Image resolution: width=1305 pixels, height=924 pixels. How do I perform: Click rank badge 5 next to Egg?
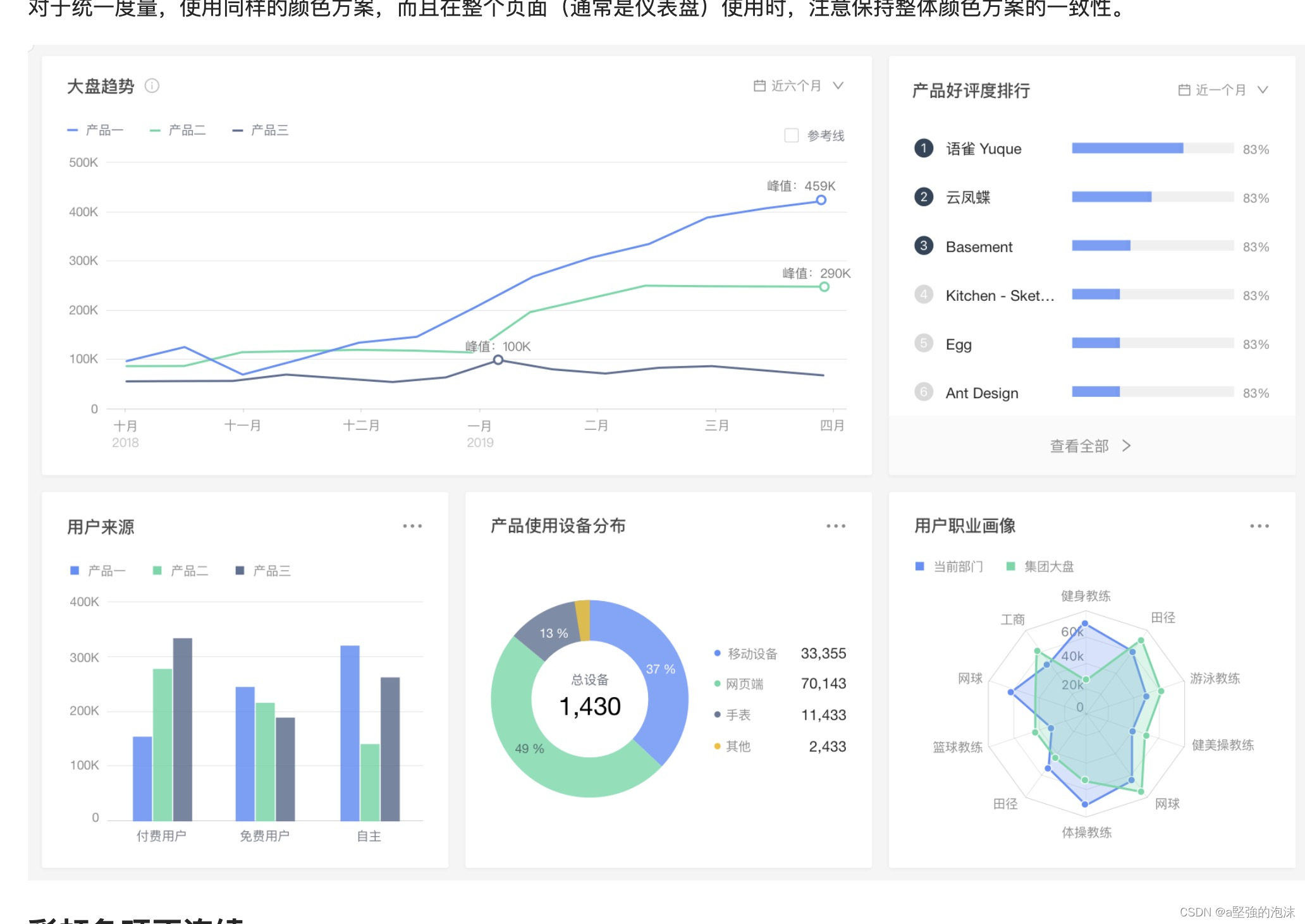tap(924, 343)
